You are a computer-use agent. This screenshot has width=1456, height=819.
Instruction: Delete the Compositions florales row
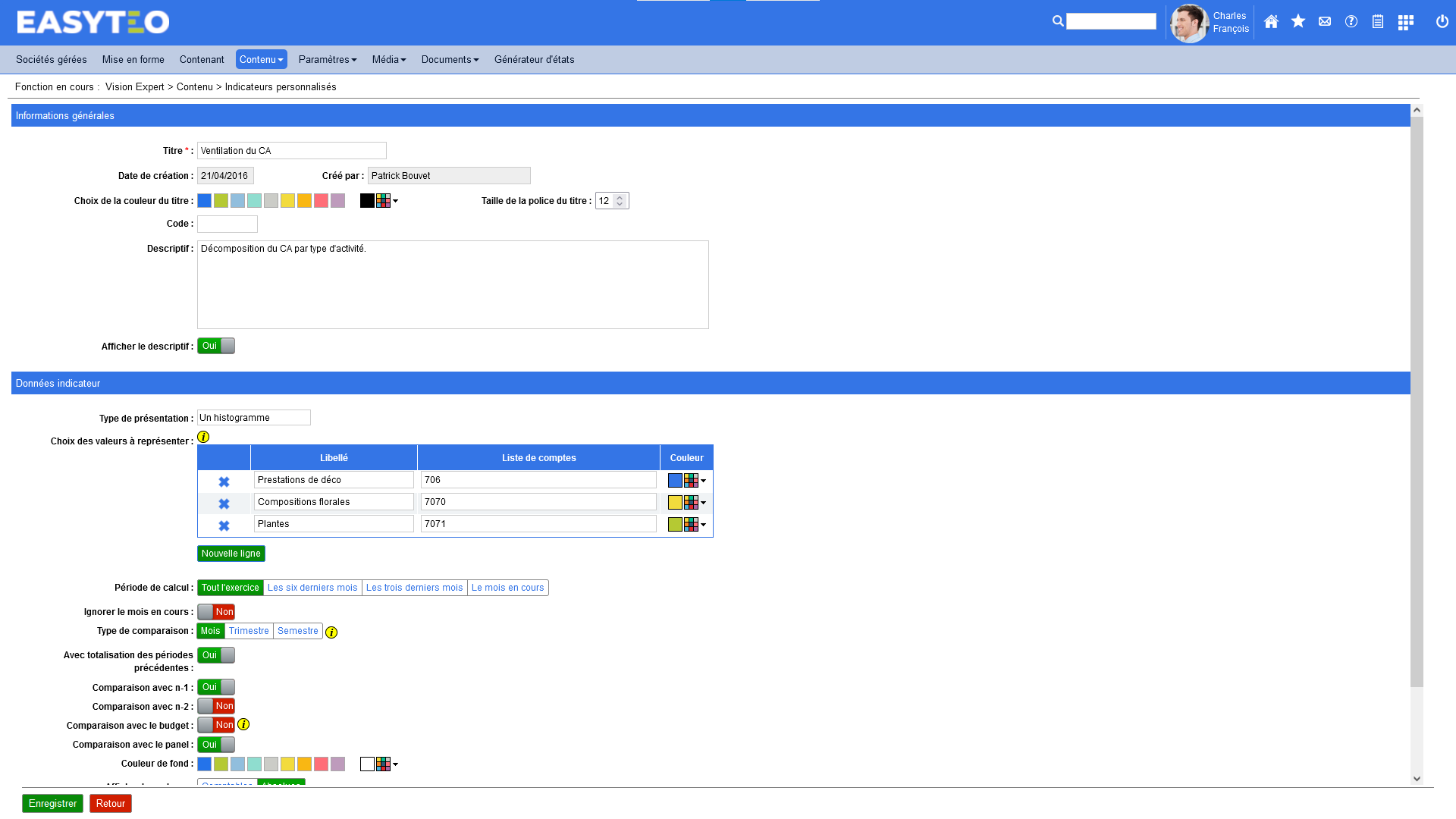[x=224, y=504]
